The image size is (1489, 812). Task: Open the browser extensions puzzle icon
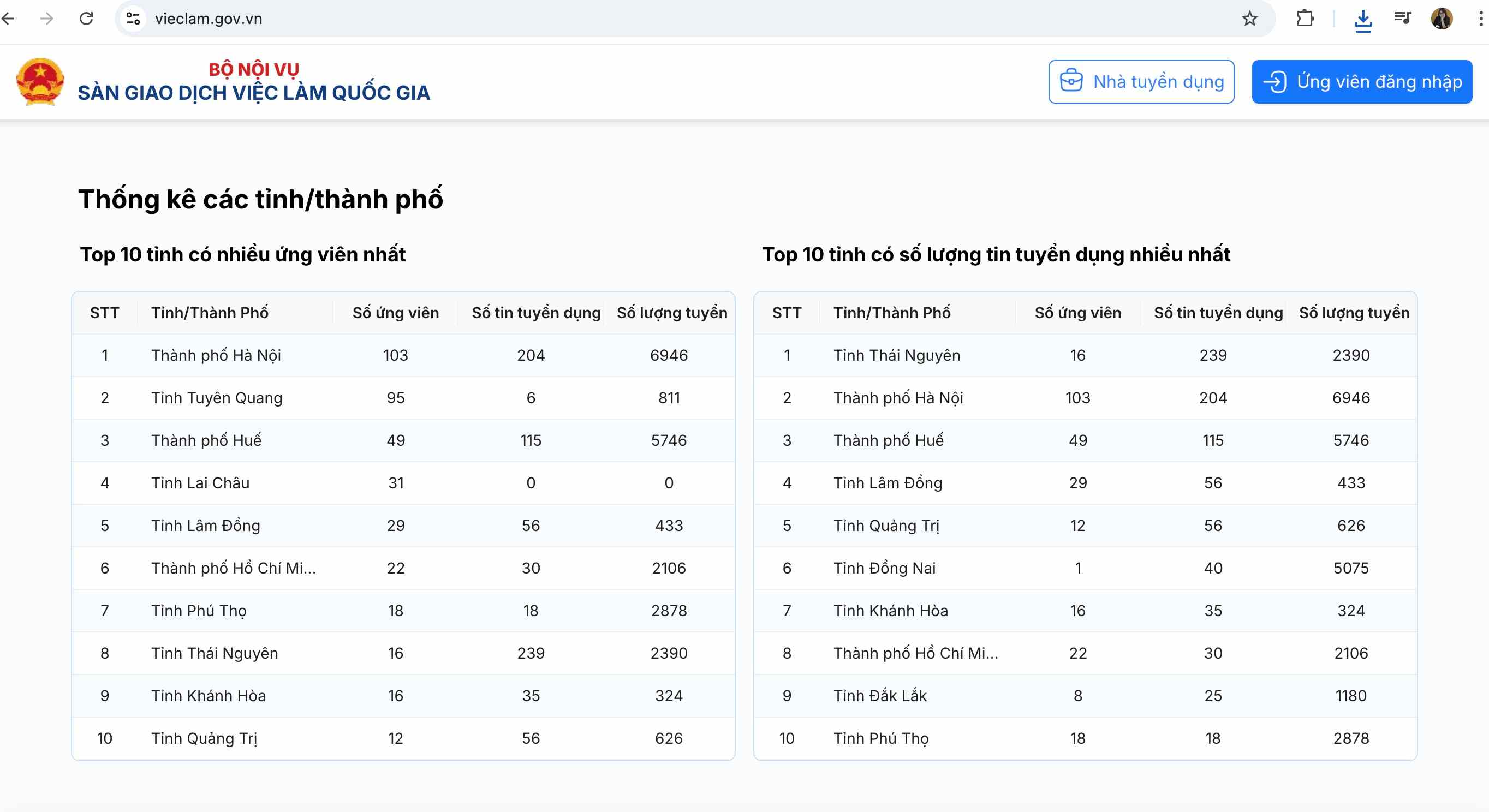pyautogui.click(x=1305, y=19)
